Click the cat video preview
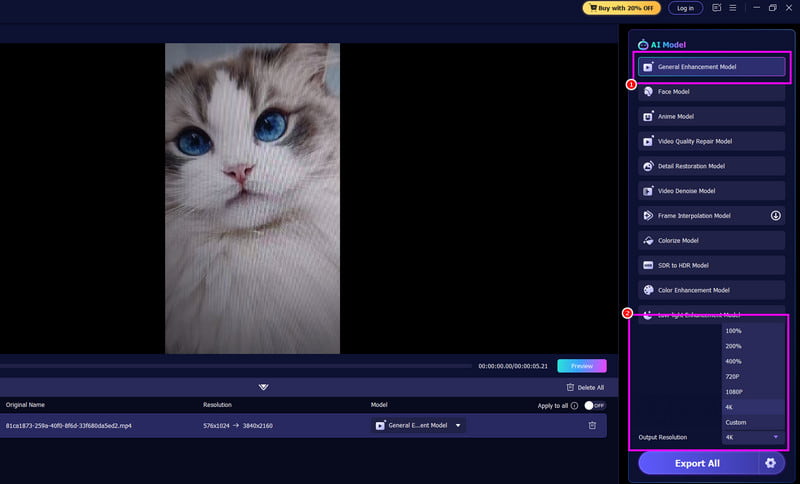 [x=252, y=197]
